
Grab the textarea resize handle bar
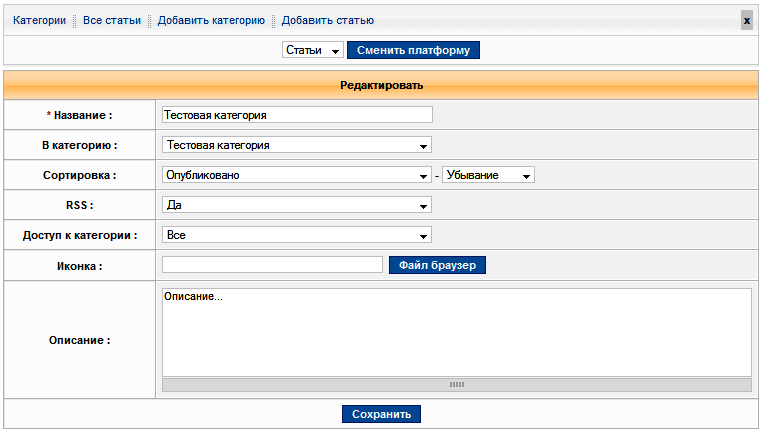tap(456, 384)
